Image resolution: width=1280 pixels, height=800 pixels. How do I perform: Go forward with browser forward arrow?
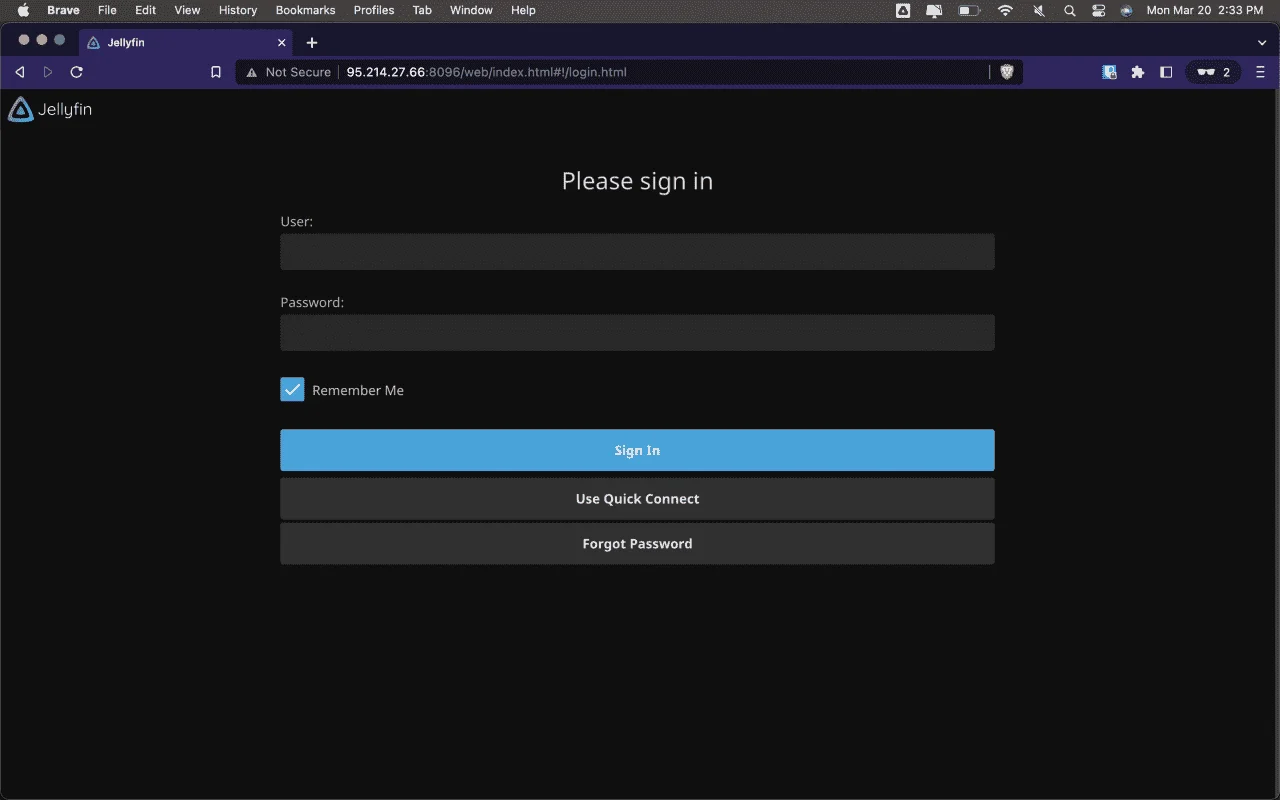pos(47,72)
